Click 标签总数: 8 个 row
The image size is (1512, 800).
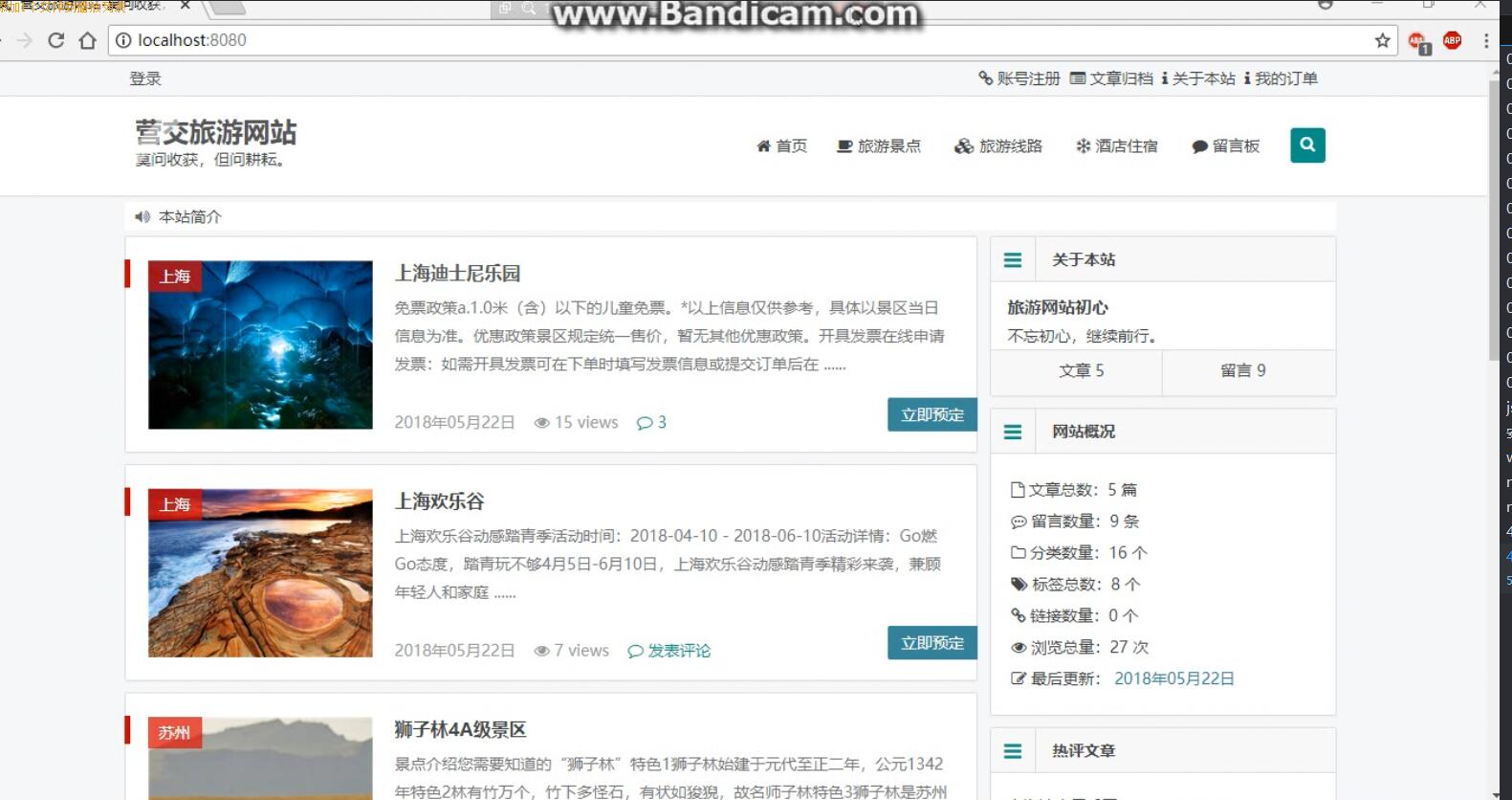pos(1076,585)
